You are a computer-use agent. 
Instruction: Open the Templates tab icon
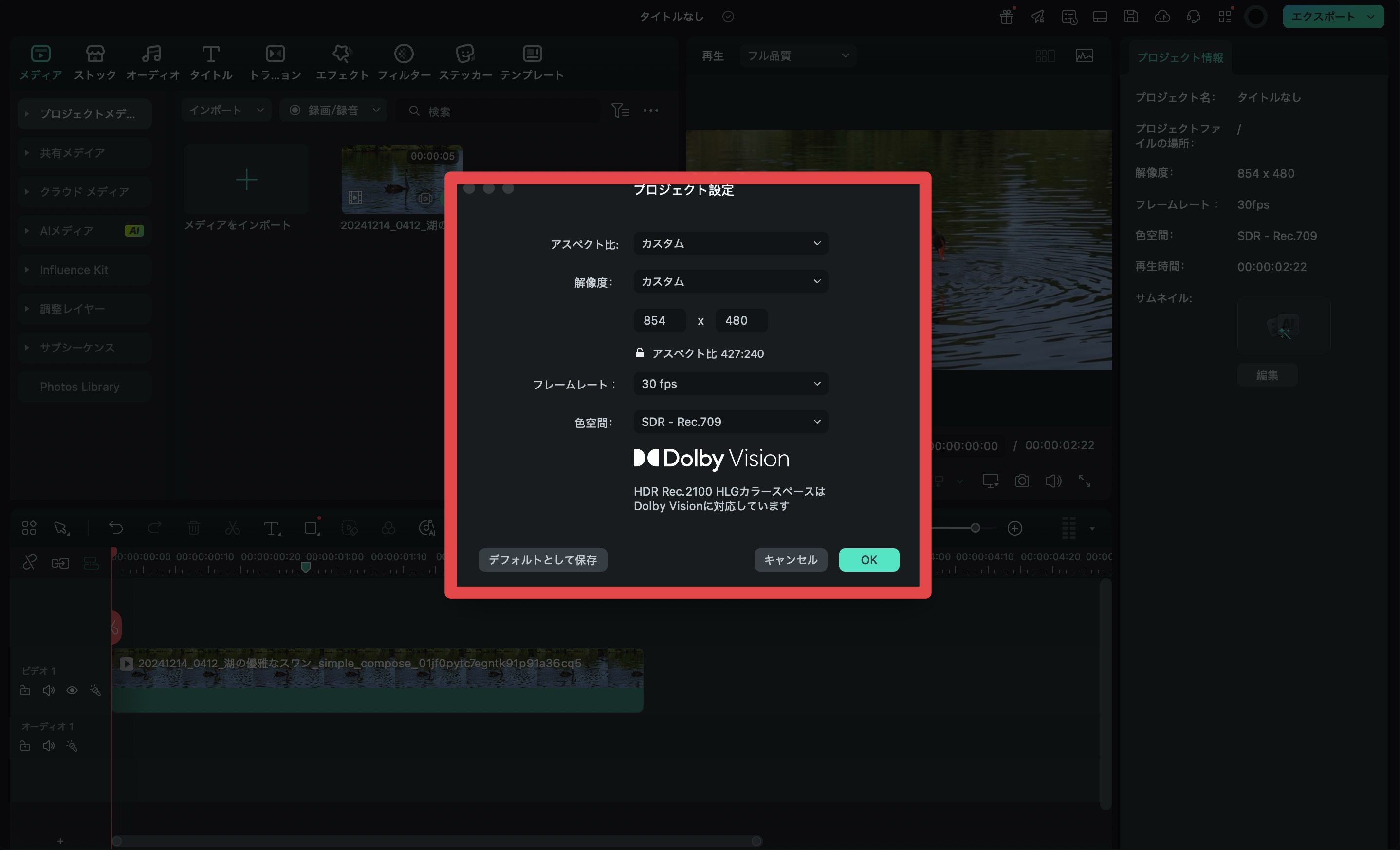point(532,54)
